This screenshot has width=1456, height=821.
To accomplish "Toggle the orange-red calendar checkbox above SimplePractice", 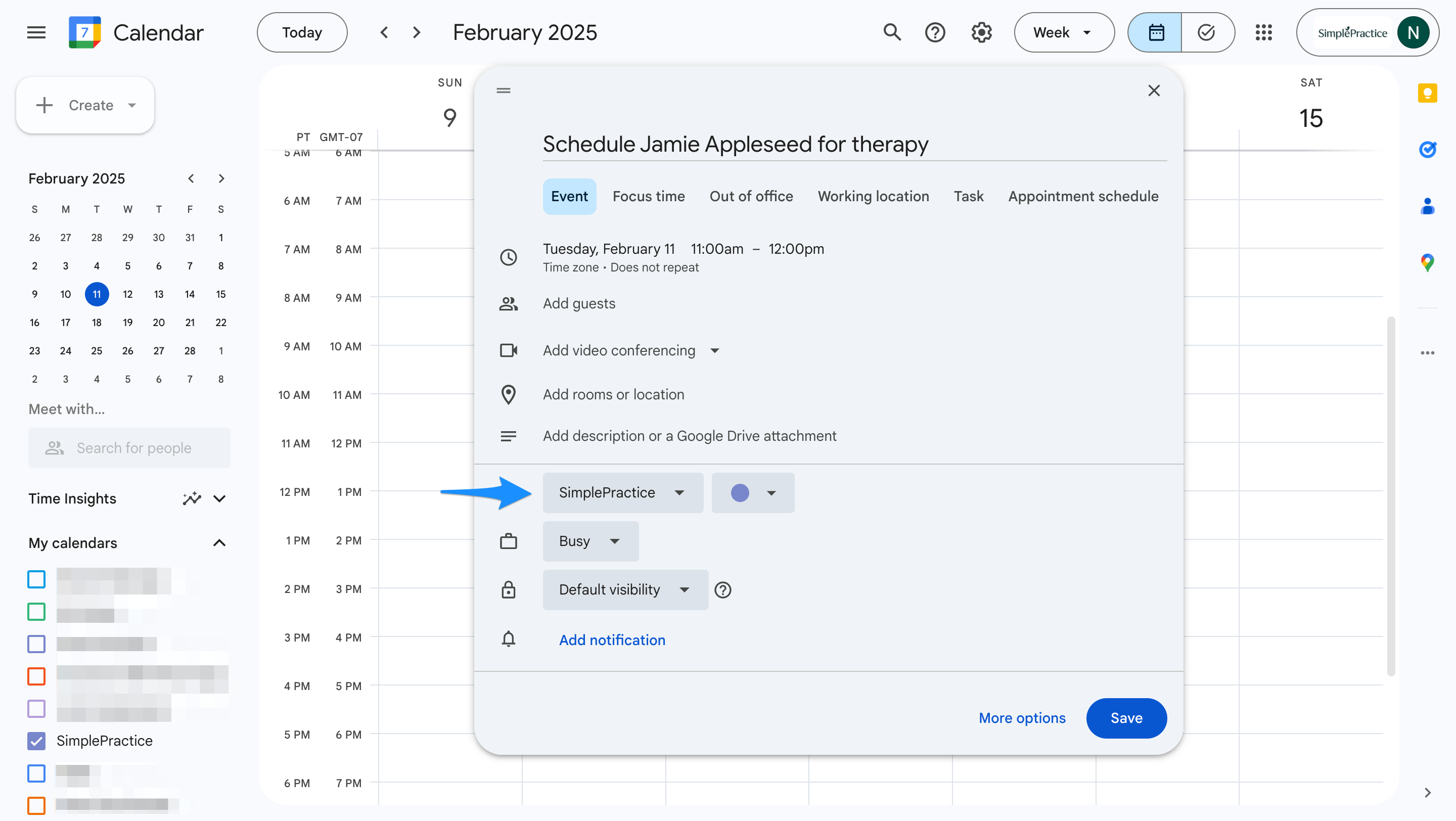I will pyautogui.click(x=36, y=675).
